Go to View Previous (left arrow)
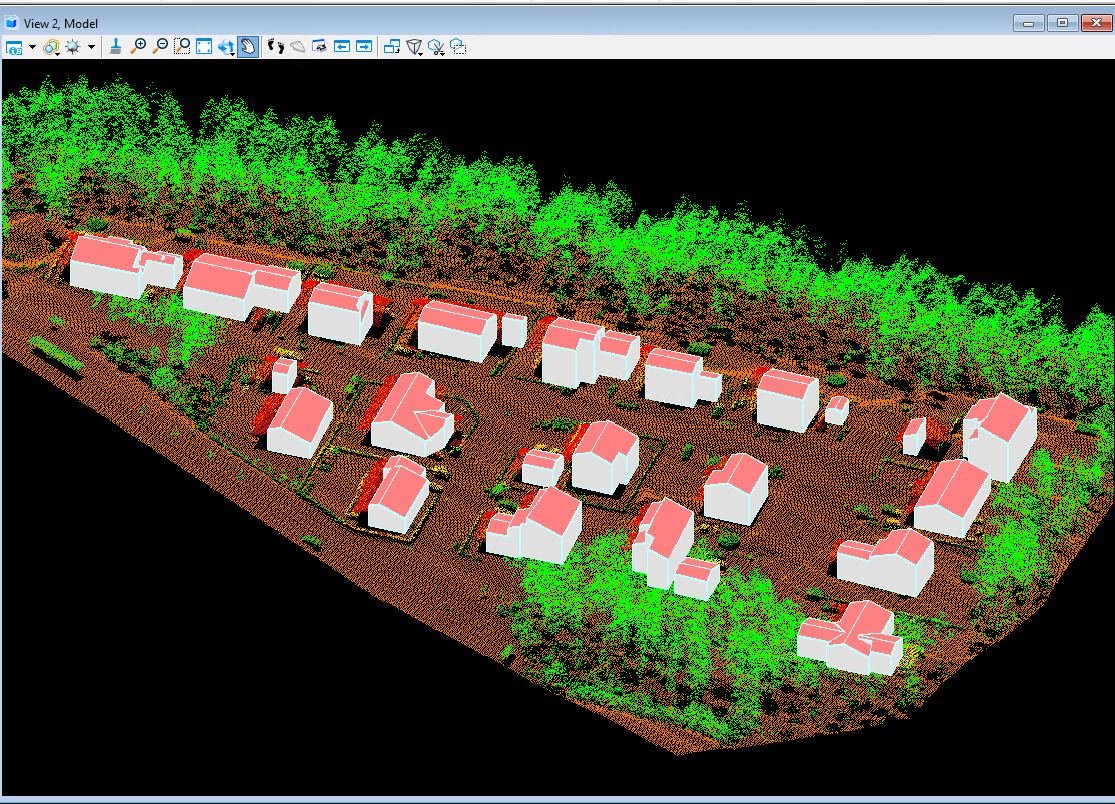 (x=342, y=47)
